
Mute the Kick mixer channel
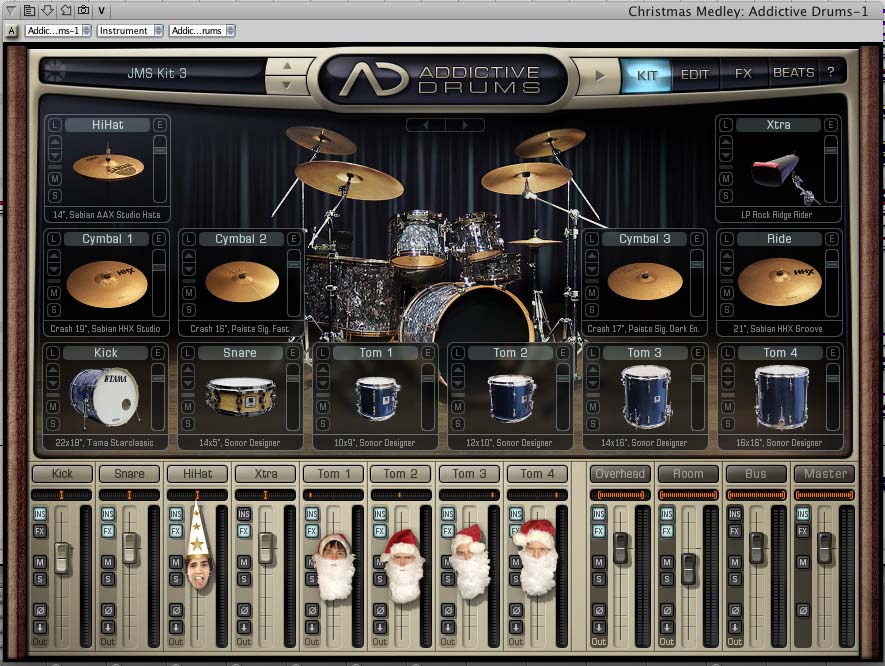40,562
